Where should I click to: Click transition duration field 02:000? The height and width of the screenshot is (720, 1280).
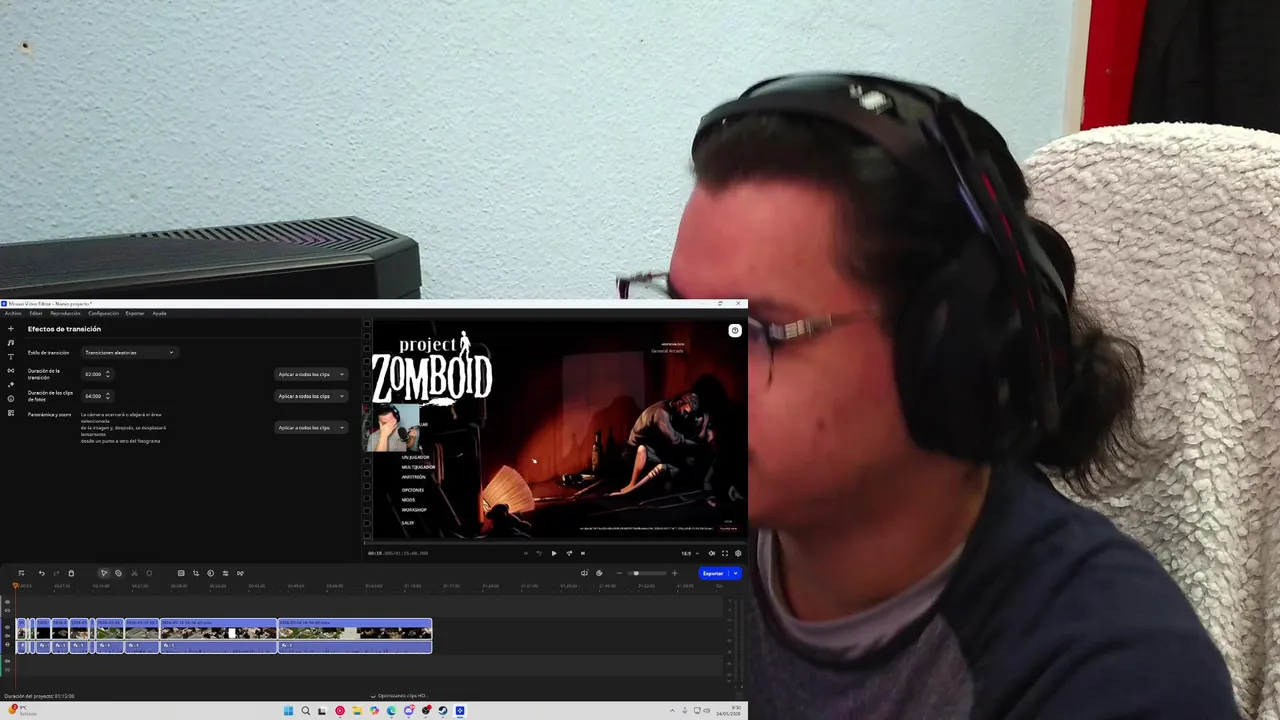pyautogui.click(x=93, y=374)
